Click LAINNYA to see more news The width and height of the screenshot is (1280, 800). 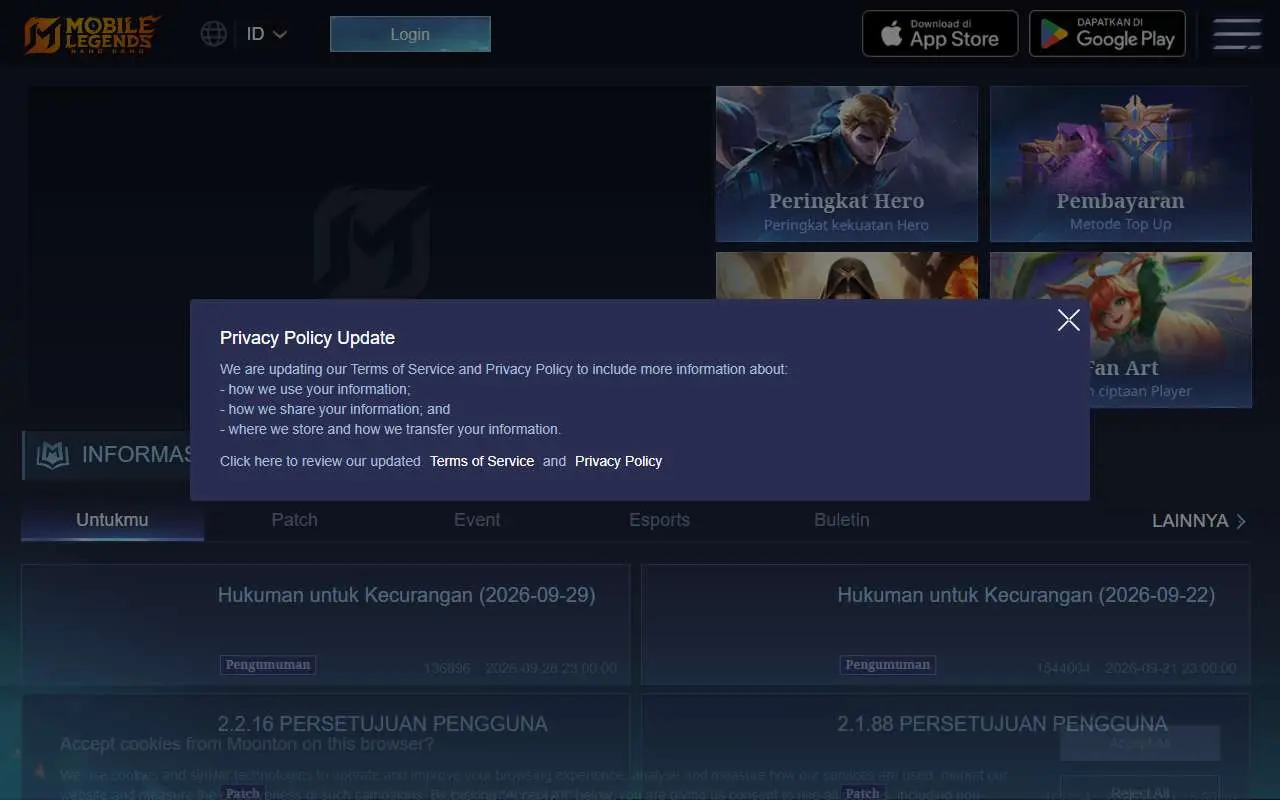coord(1199,521)
